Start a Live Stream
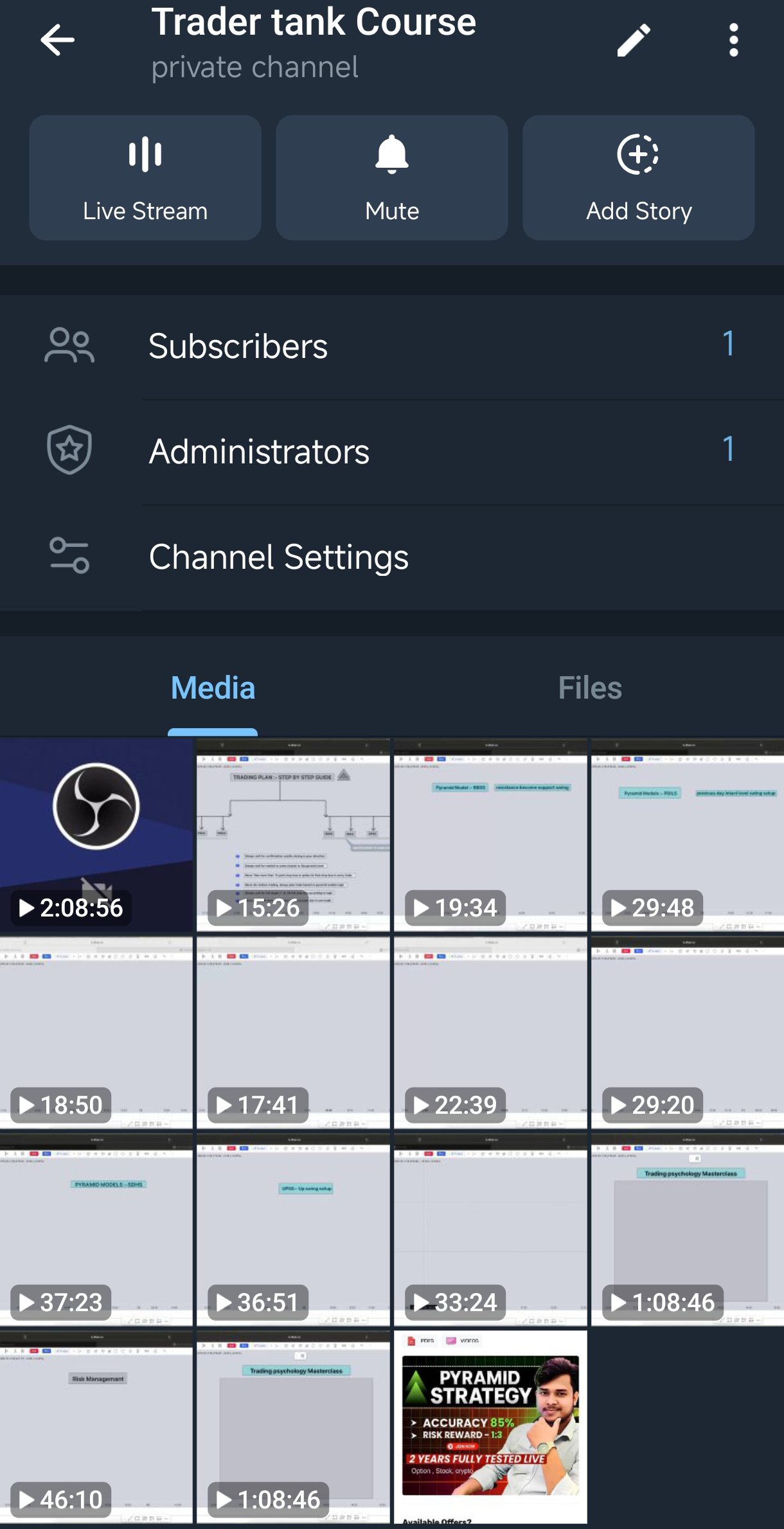 pos(145,177)
